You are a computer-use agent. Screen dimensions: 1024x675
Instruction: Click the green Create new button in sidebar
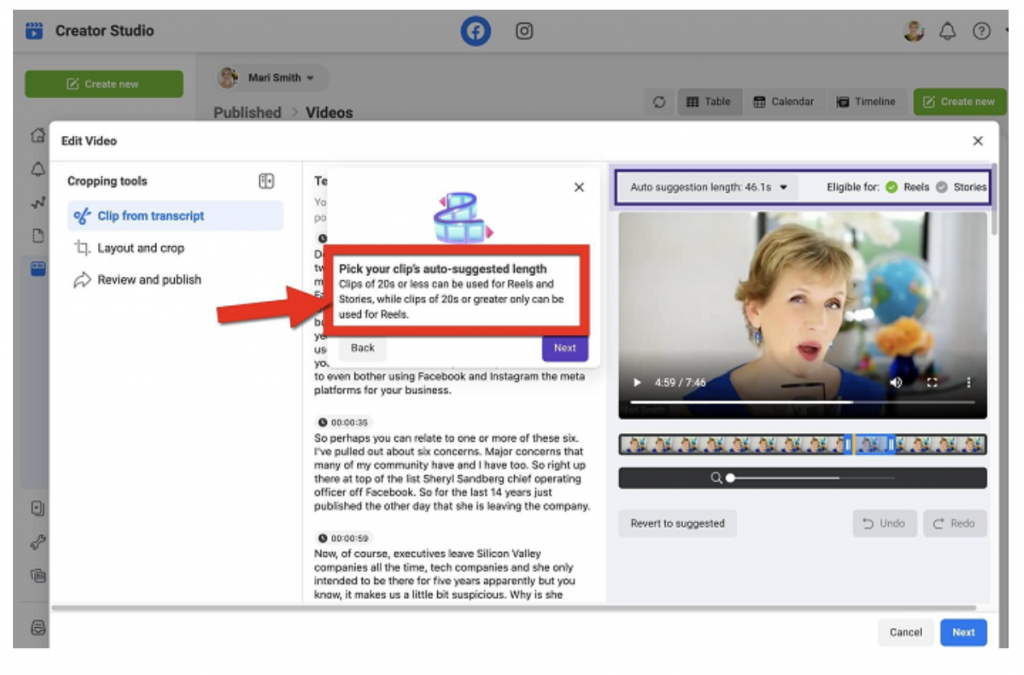point(104,84)
